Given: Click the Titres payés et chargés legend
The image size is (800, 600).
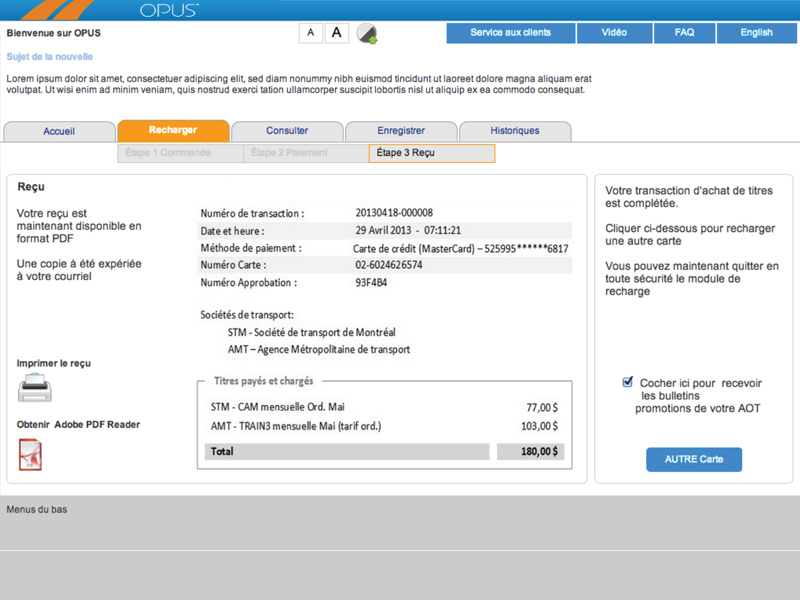Looking at the screenshot, I should click(x=264, y=381).
